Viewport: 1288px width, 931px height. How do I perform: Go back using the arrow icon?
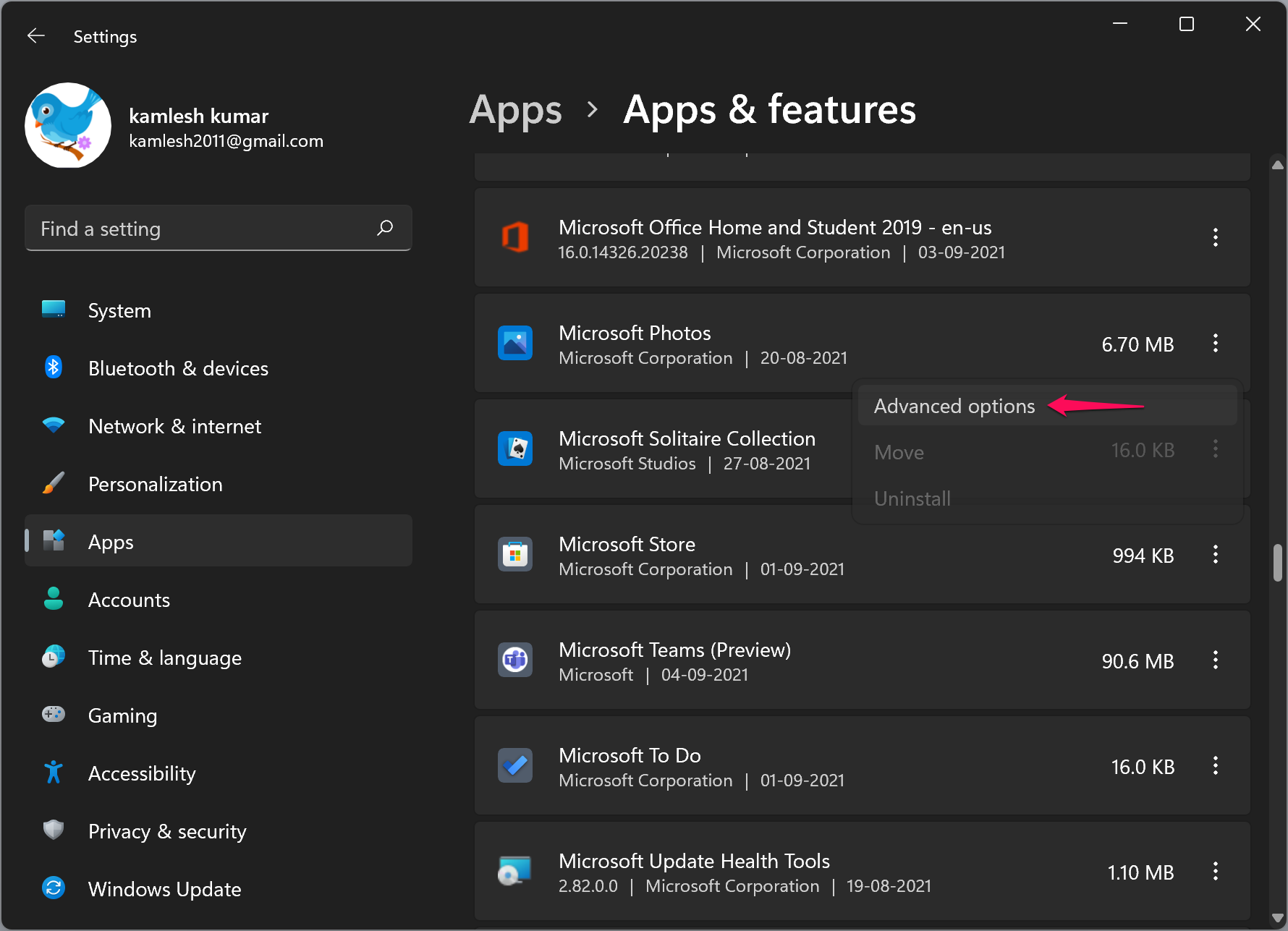(x=36, y=35)
